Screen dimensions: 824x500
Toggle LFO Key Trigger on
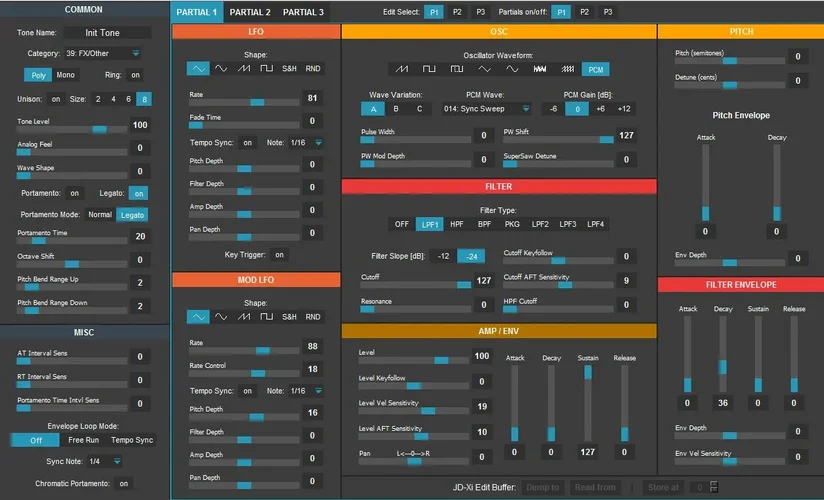click(279, 255)
